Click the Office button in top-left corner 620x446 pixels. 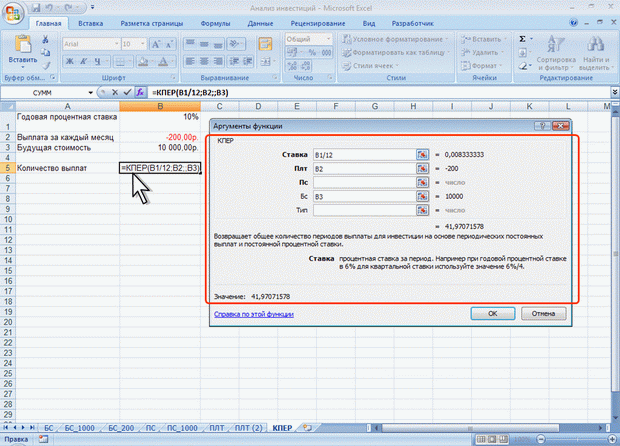(14, 12)
